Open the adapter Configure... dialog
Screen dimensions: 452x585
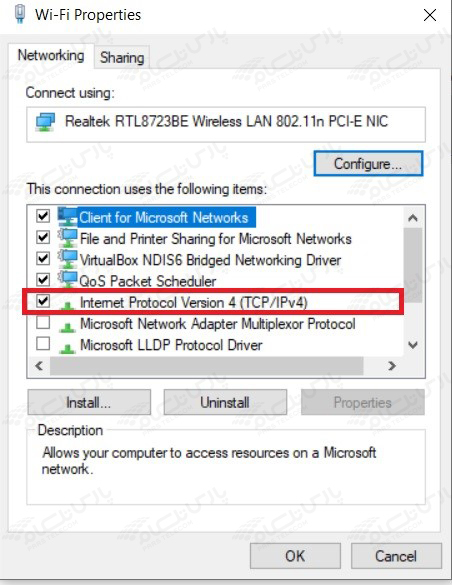tap(368, 163)
